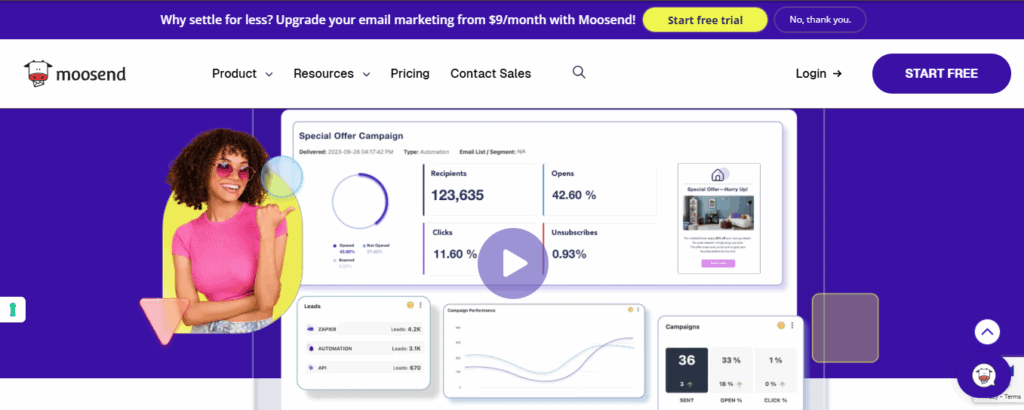Open the Contact Sales page
This screenshot has width=1024, height=410.
490,74
